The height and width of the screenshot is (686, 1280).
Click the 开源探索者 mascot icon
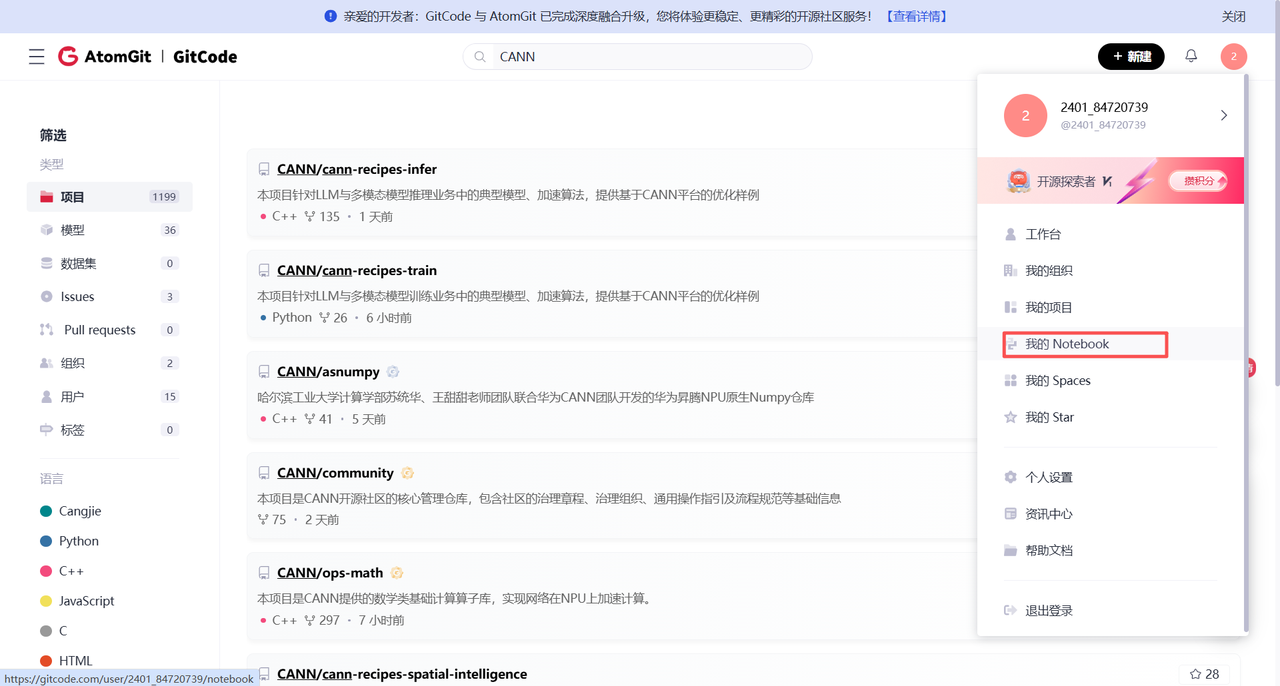click(x=1018, y=181)
